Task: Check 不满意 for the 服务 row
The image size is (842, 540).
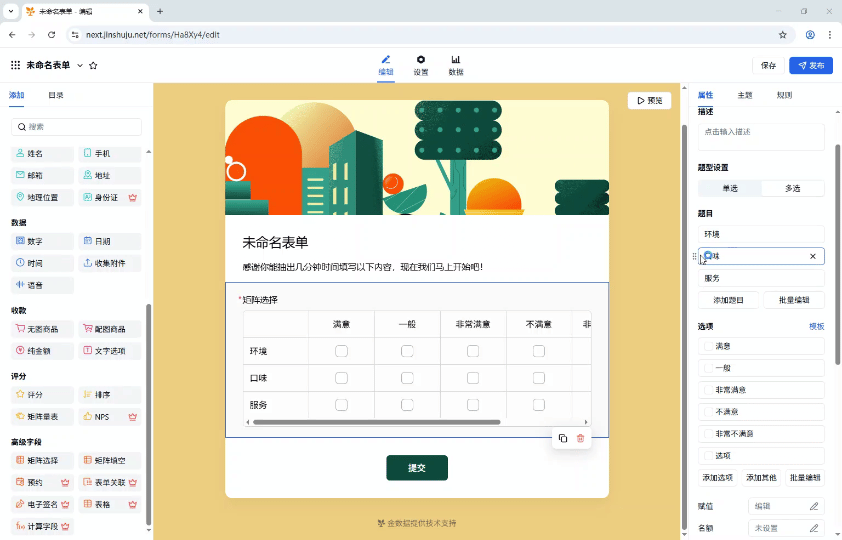Action: [539, 405]
